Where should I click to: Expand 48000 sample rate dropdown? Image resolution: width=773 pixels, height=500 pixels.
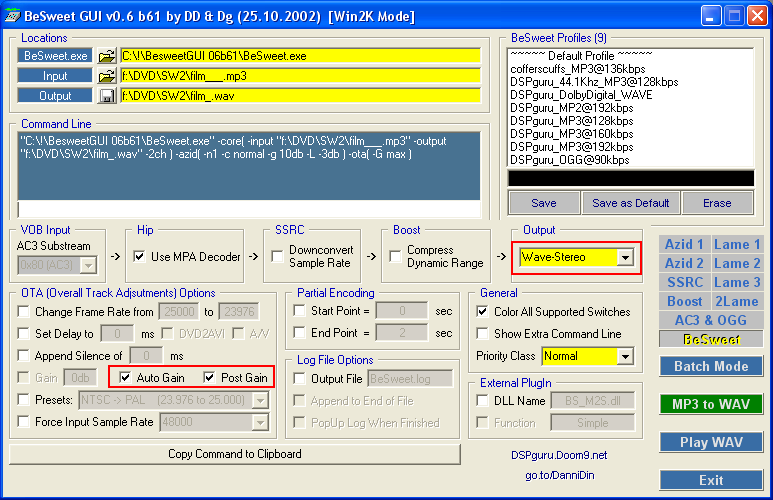pyautogui.click(x=260, y=422)
